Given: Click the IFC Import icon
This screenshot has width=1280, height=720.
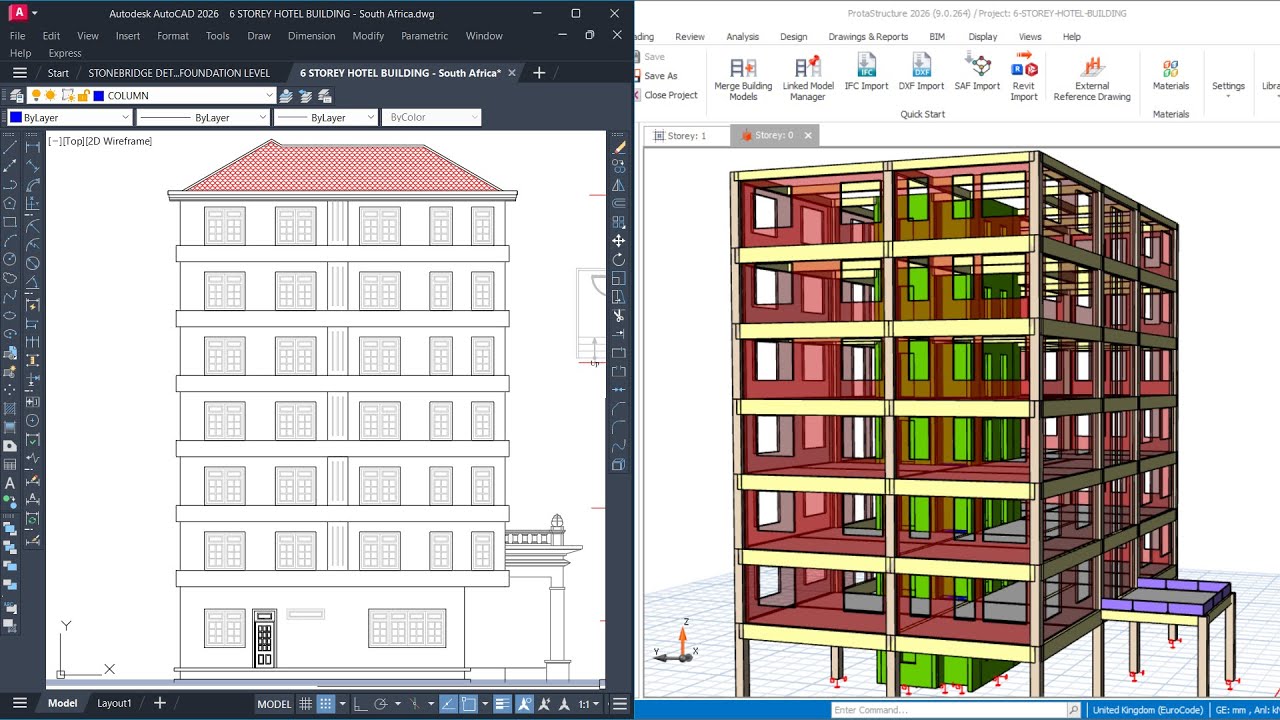Looking at the screenshot, I should point(866,72).
